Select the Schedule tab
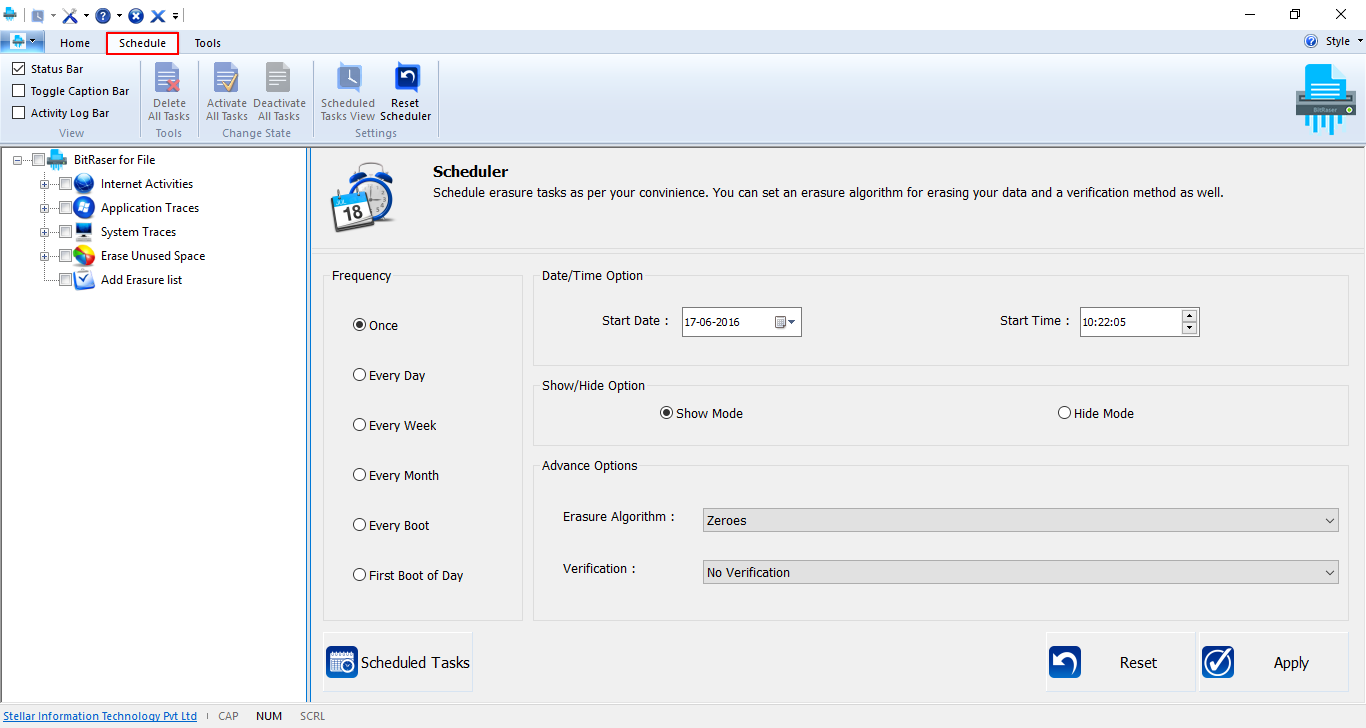Image resolution: width=1366 pixels, height=728 pixels. tap(142, 43)
